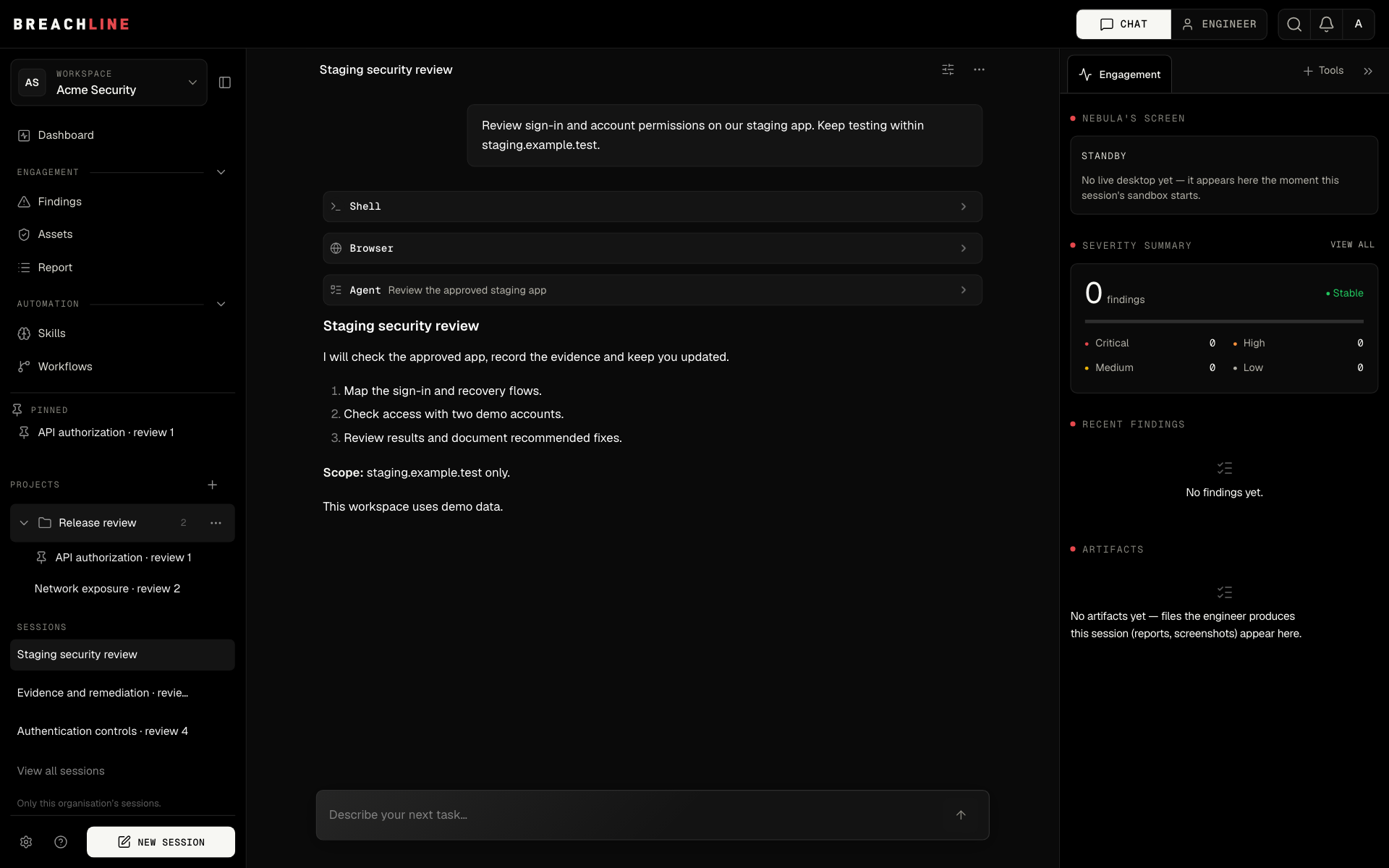
Task: Click View all sessions link
Action: click(x=61, y=771)
